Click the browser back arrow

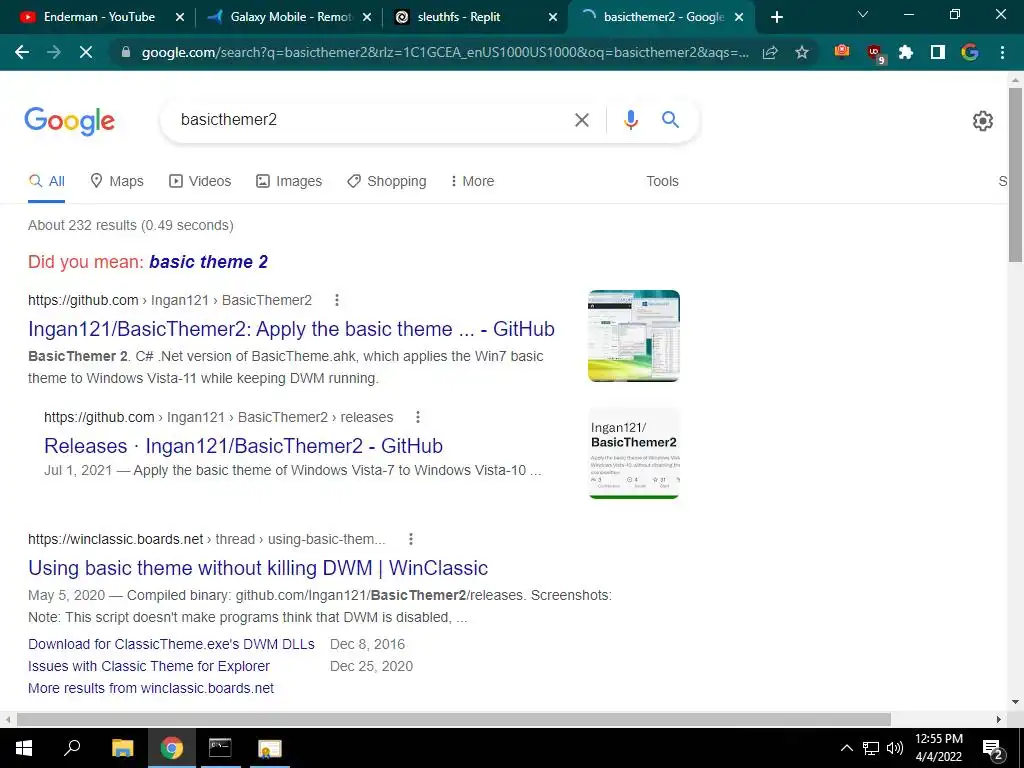click(x=22, y=52)
